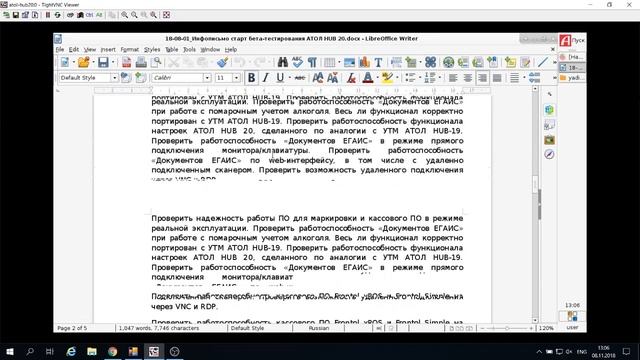Click the Clear Direct Formatting icon
Screen dimensions: 640x360
tap(351, 78)
